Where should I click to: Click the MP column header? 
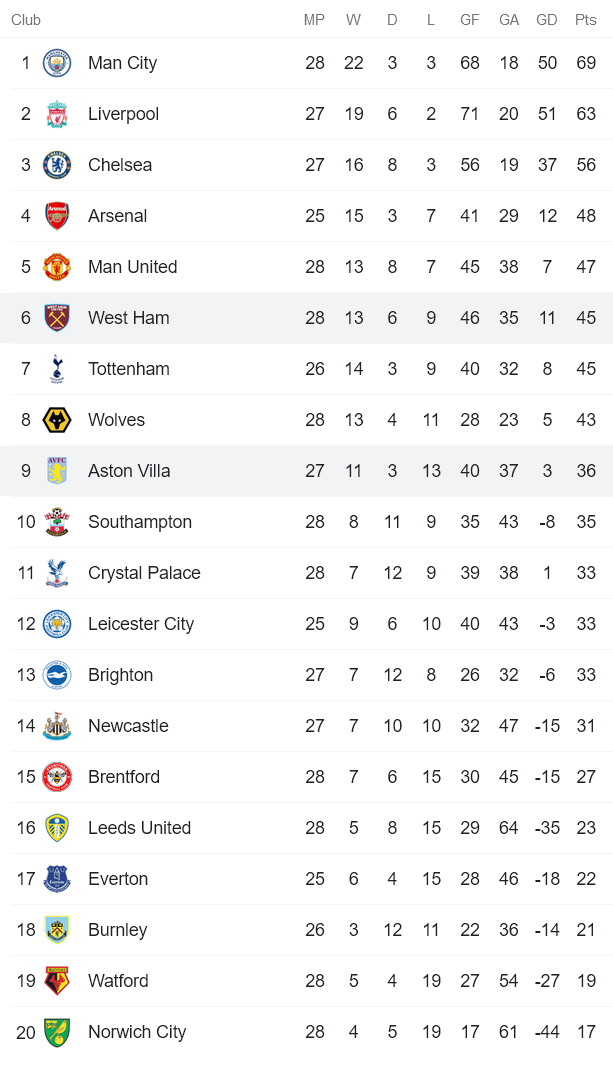[315, 20]
